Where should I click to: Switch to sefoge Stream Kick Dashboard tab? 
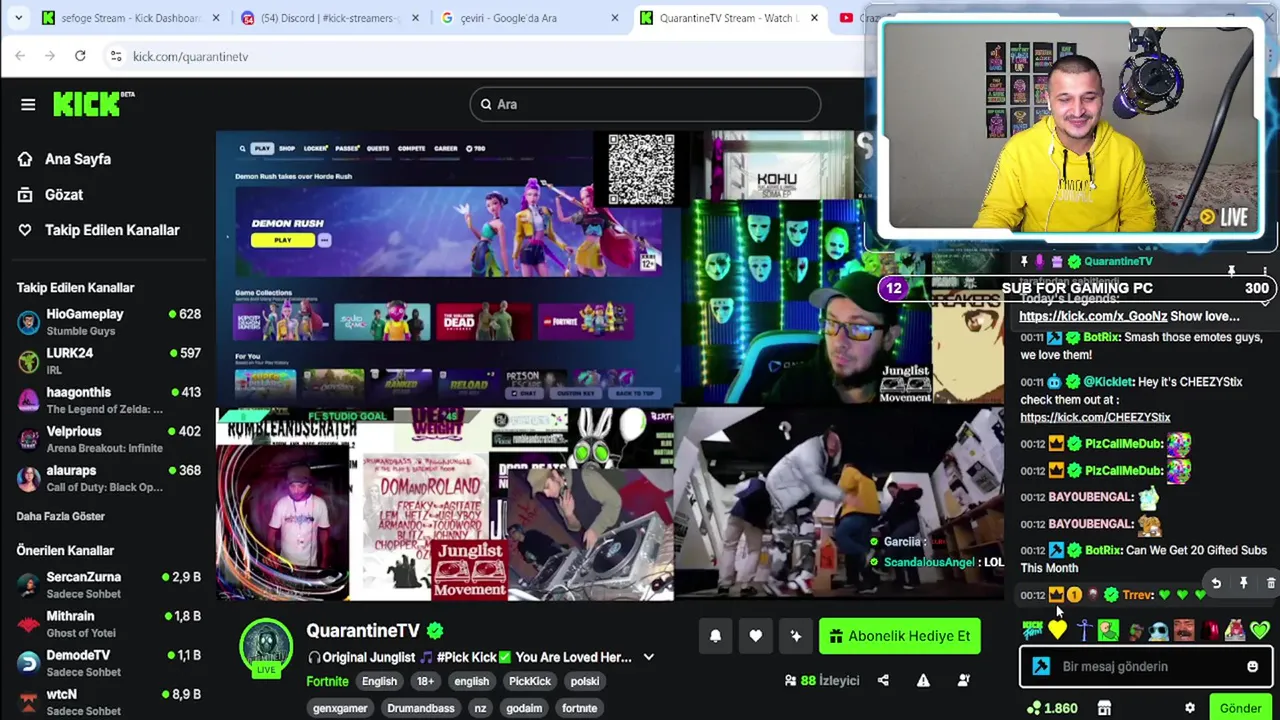pyautogui.click(x=130, y=18)
